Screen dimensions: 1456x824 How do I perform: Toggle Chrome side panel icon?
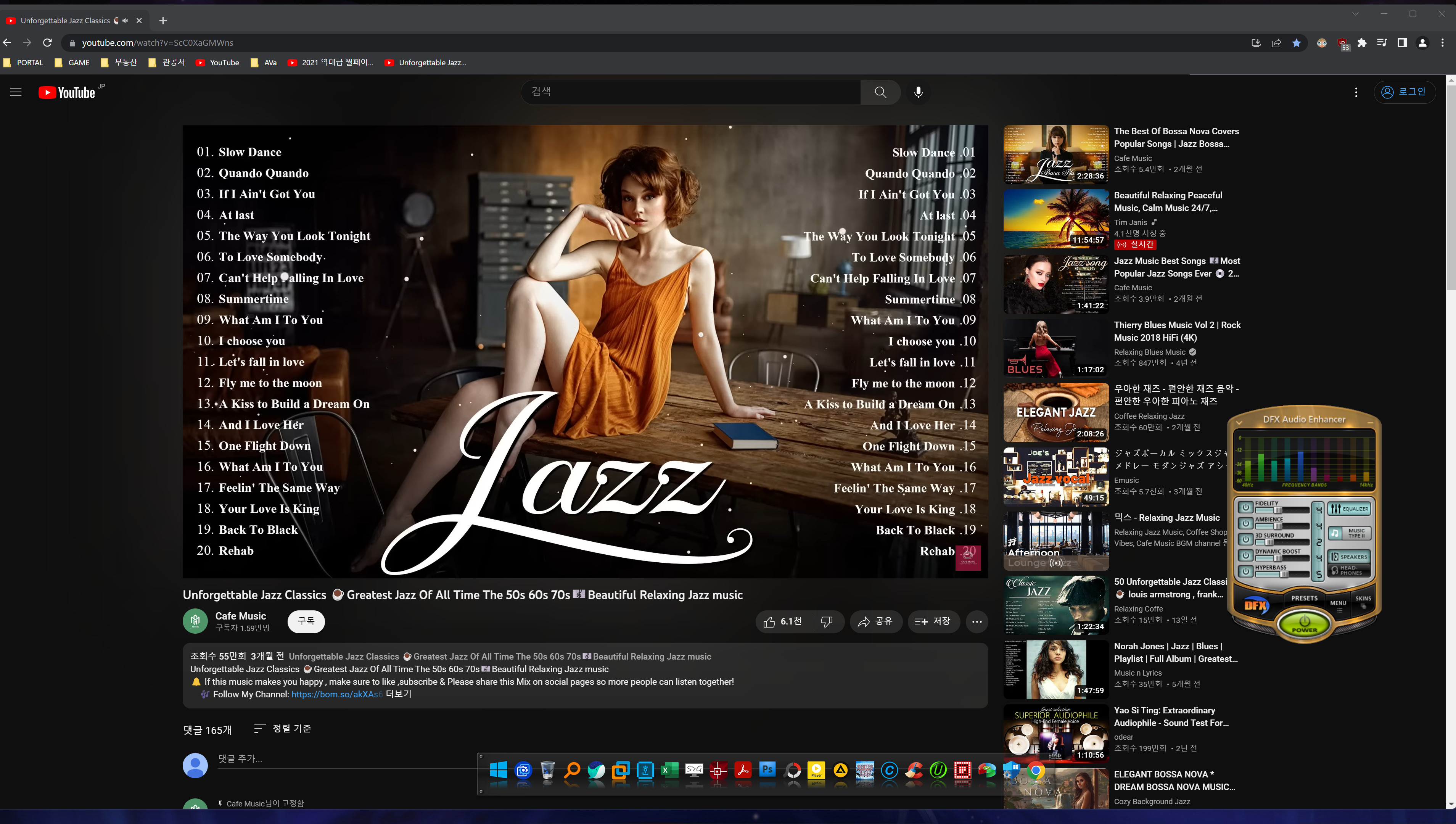point(1402,43)
